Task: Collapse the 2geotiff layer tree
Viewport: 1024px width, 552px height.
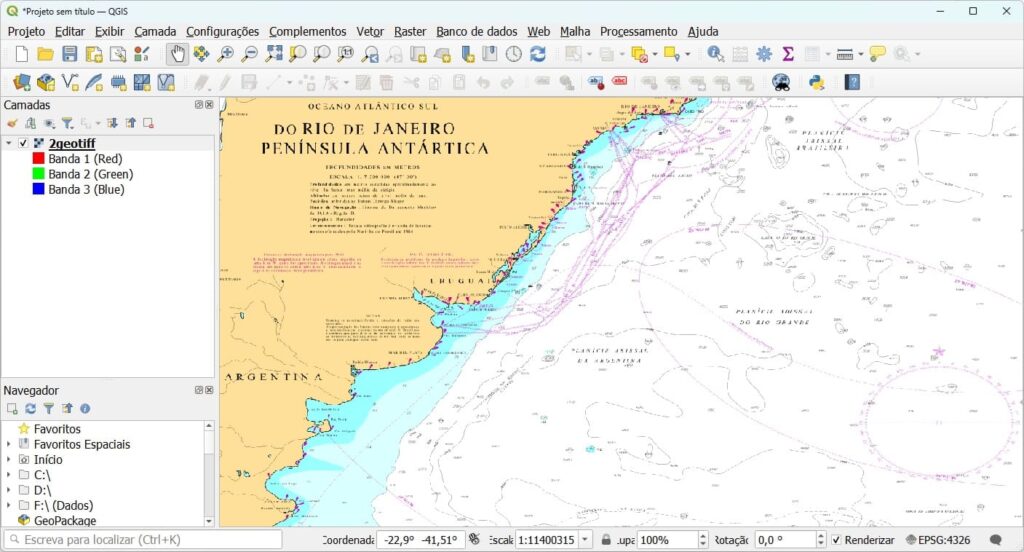Action: pyautogui.click(x=9, y=143)
